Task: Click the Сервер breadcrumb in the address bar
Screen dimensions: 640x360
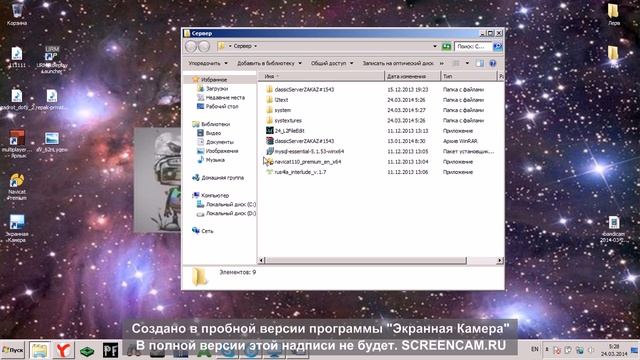Action: [242, 46]
